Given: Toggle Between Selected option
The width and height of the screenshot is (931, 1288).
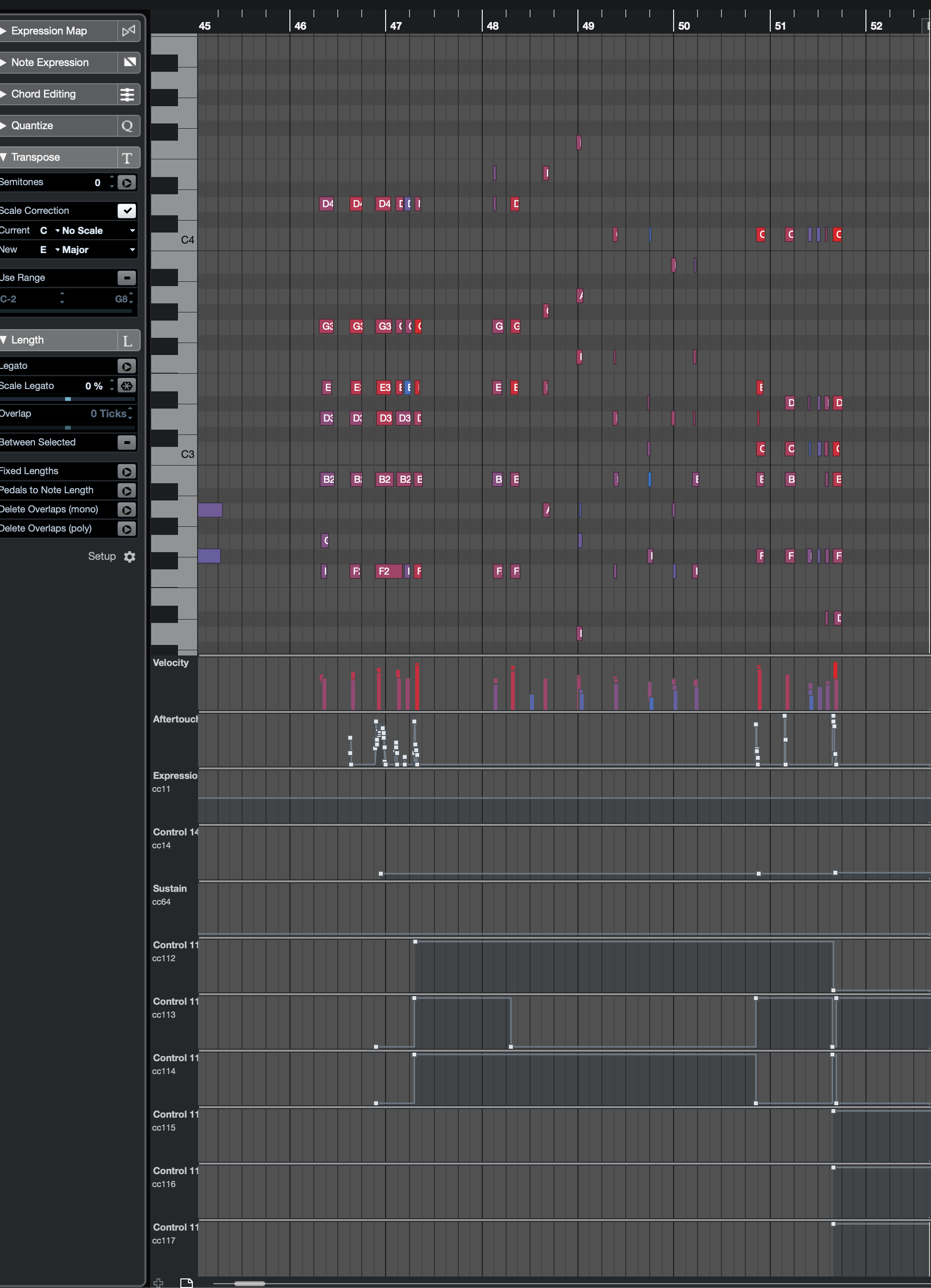Looking at the screenshot, I should [127, 443].
